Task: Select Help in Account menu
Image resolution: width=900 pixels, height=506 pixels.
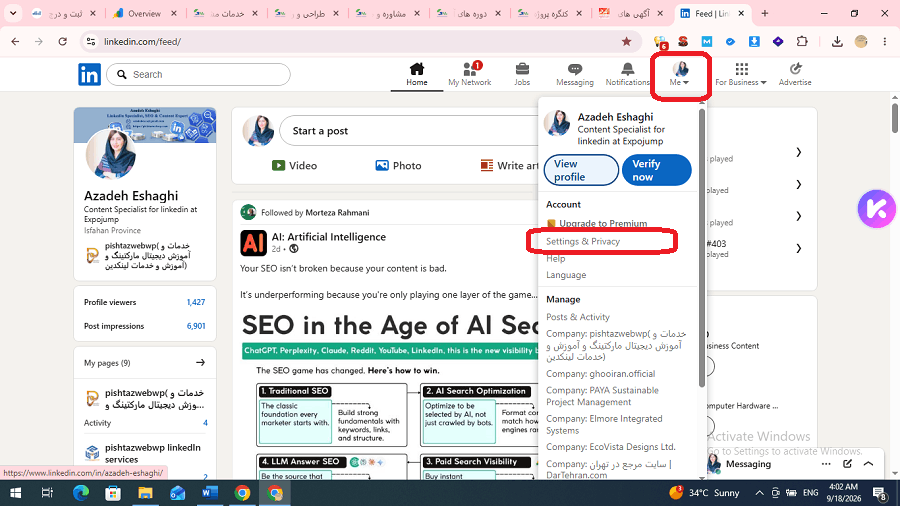Action: tap(556, 258)
